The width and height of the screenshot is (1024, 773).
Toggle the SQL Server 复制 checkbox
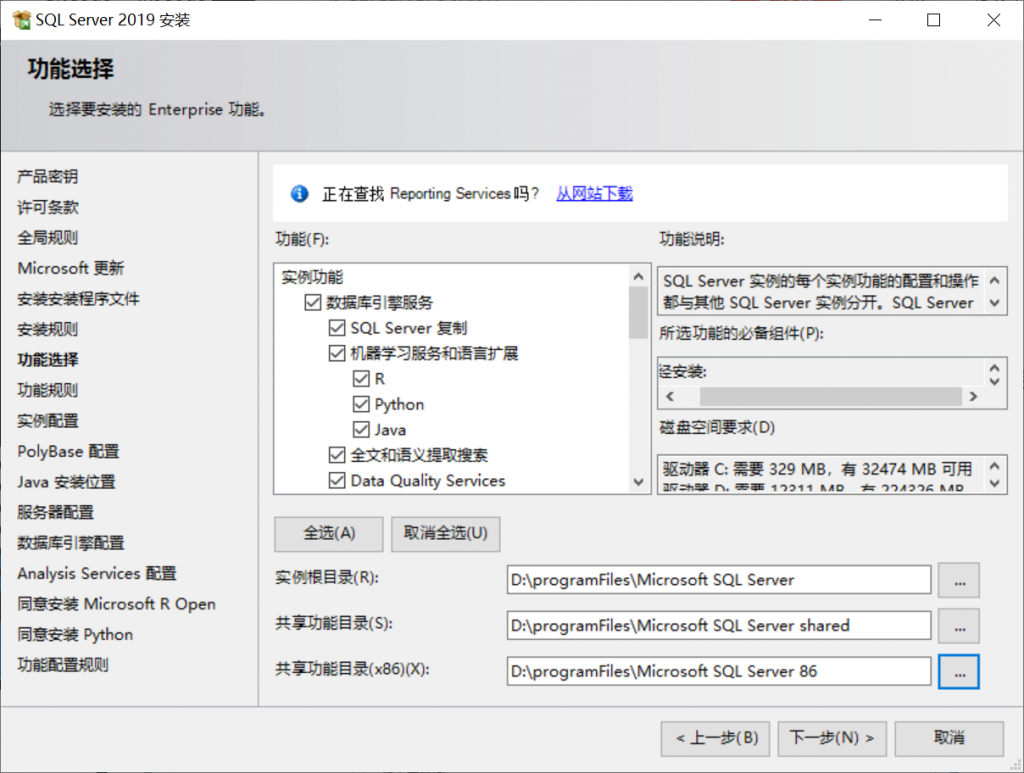point(336,328)
